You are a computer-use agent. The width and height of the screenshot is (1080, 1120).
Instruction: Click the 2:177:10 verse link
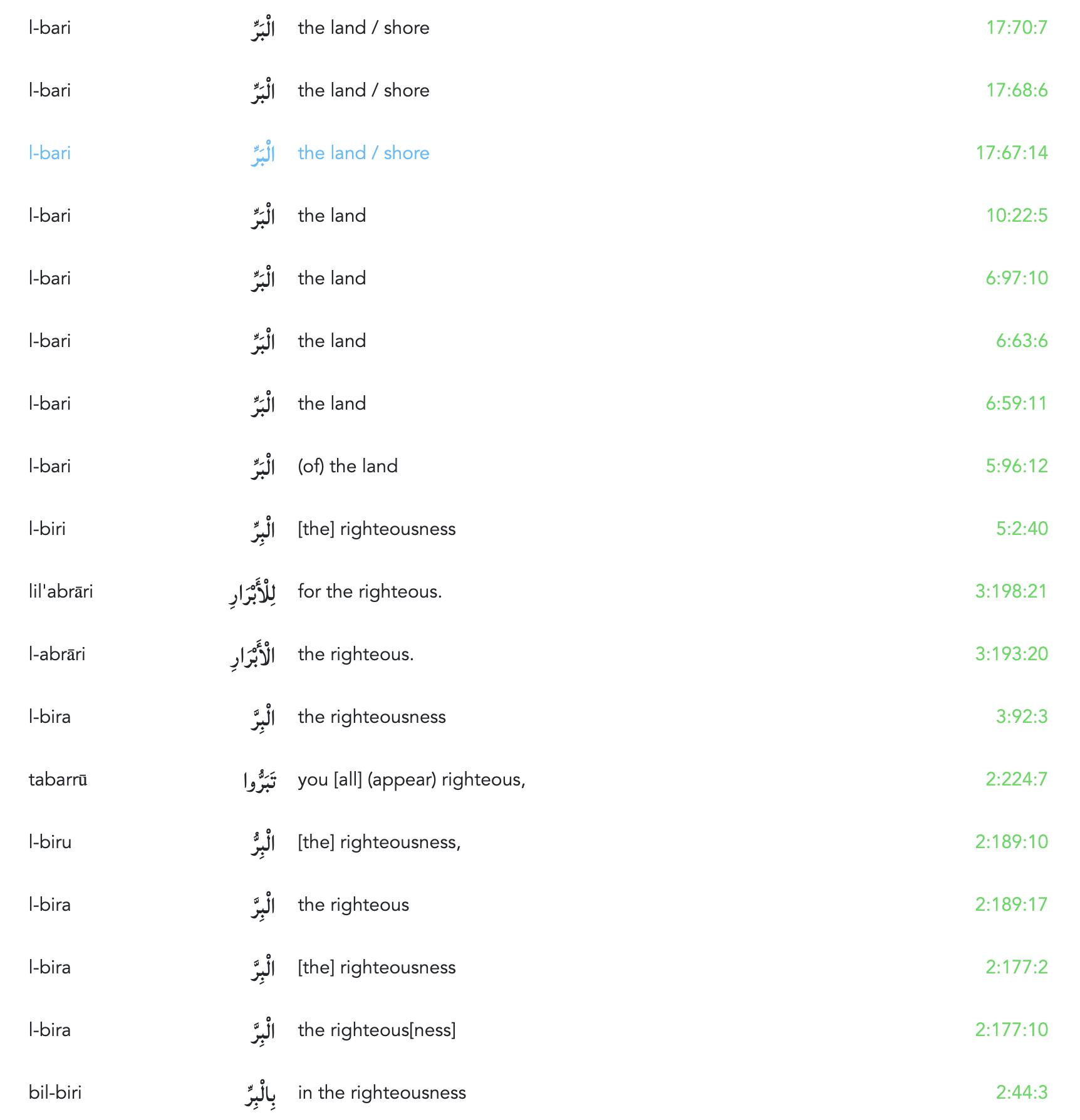(1011, 1030)
